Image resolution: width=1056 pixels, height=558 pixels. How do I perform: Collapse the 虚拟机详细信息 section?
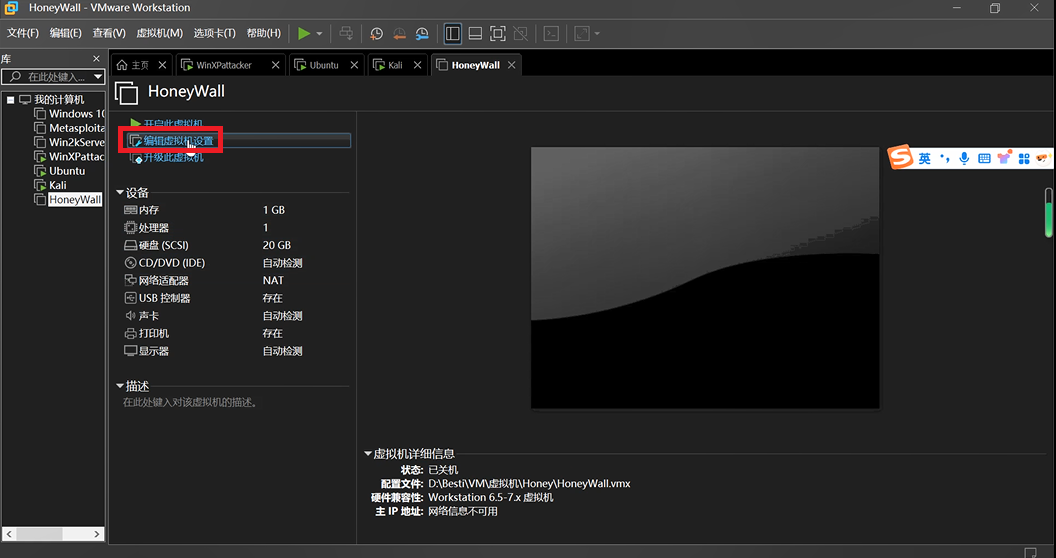point(368,454)
